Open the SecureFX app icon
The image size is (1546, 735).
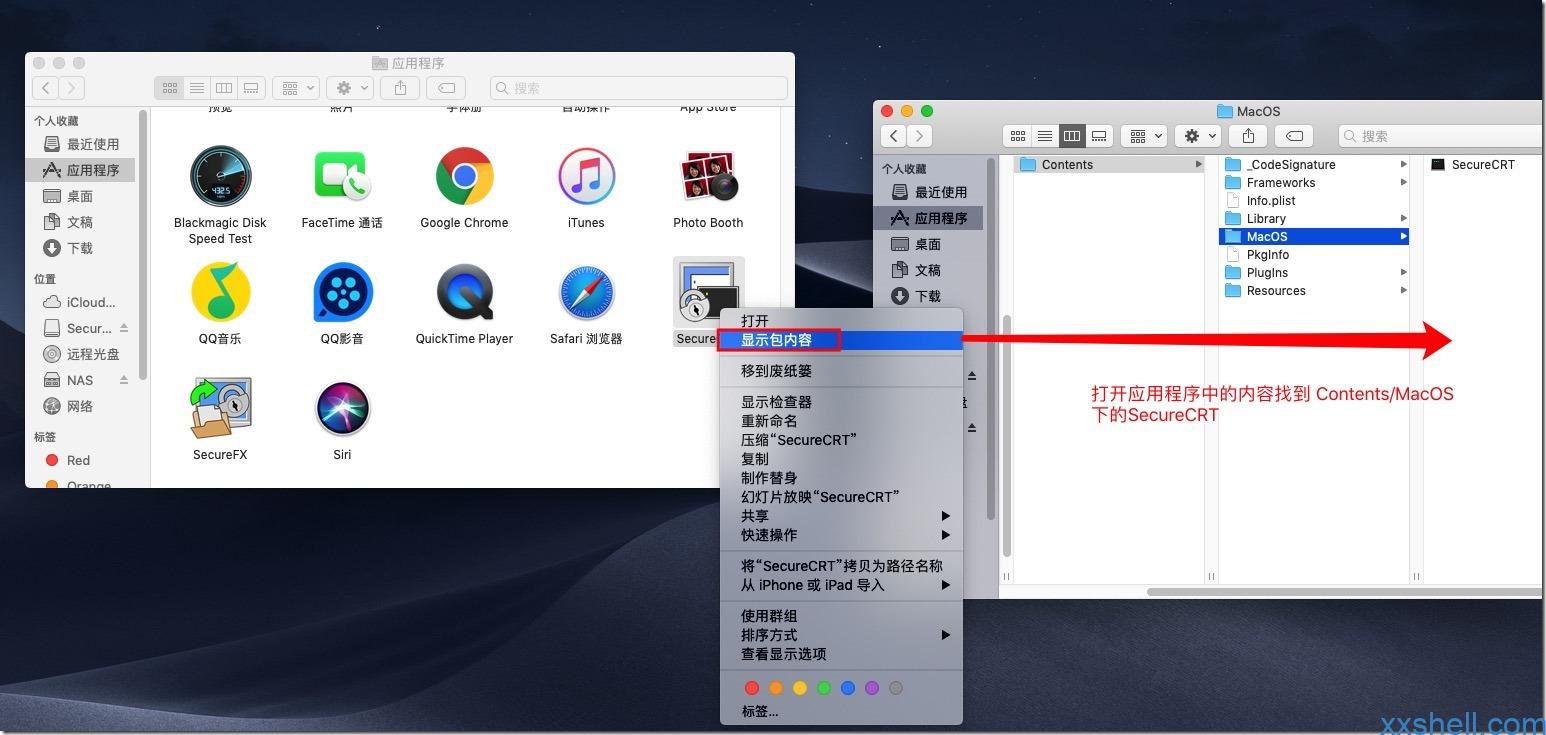(220, 408)
